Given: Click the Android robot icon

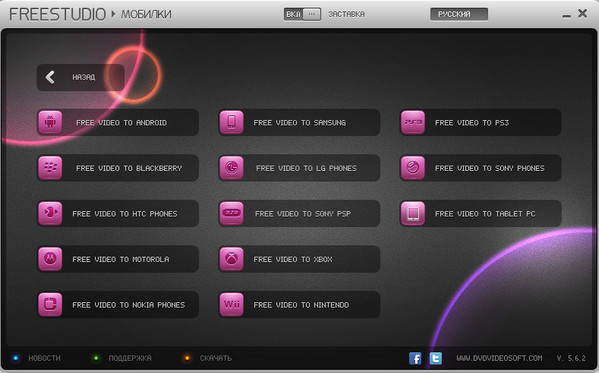Looking at the screenshot, I should [50, 122].
